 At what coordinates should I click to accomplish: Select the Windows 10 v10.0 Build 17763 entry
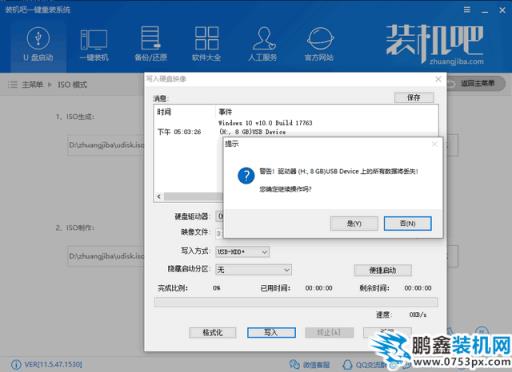click(265, 123)
